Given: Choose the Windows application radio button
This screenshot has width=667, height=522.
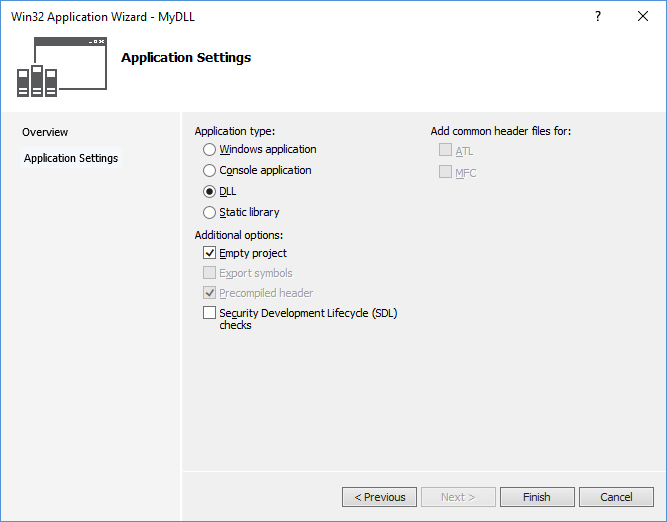Looking at the screenshot, I should click(209, 149).
